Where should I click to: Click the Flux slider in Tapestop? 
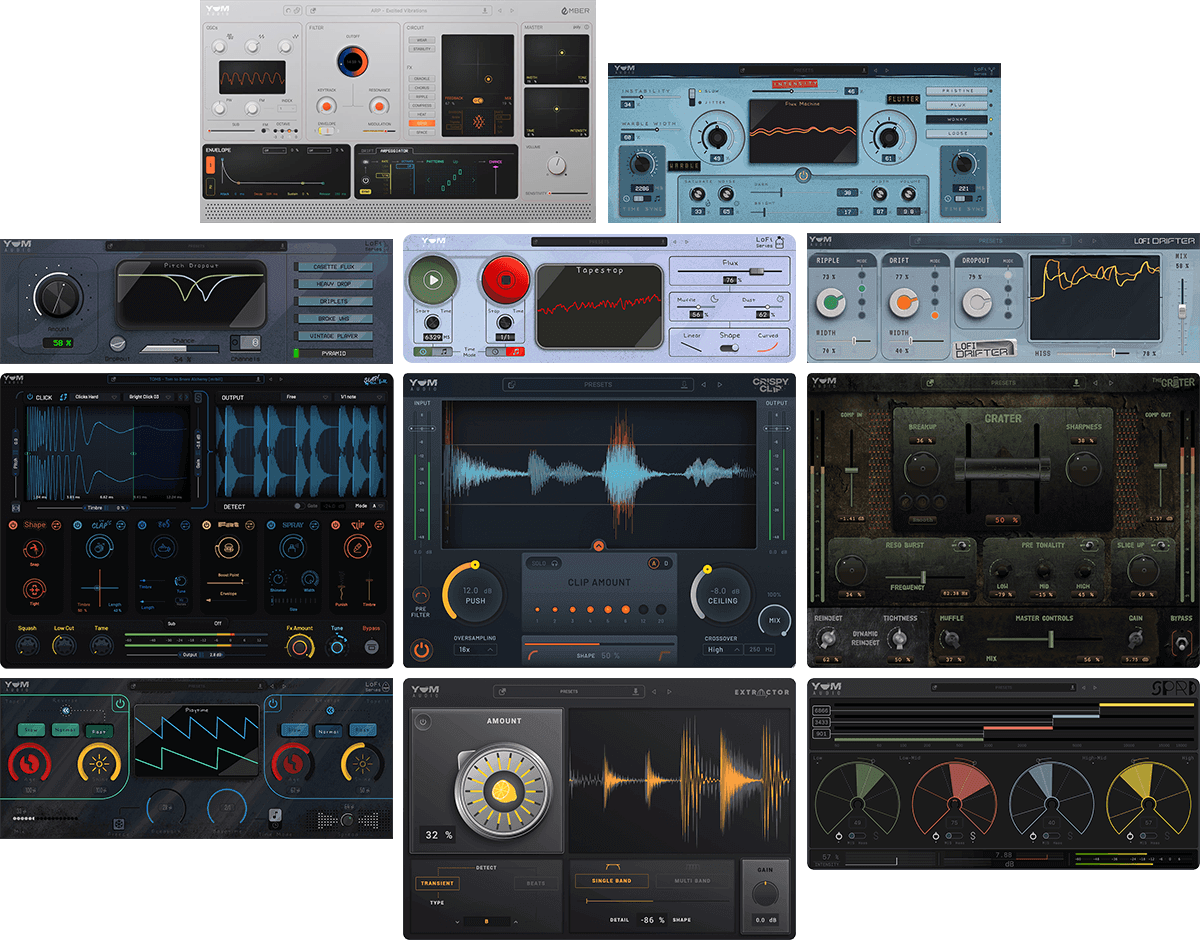(x=756, y=271)
